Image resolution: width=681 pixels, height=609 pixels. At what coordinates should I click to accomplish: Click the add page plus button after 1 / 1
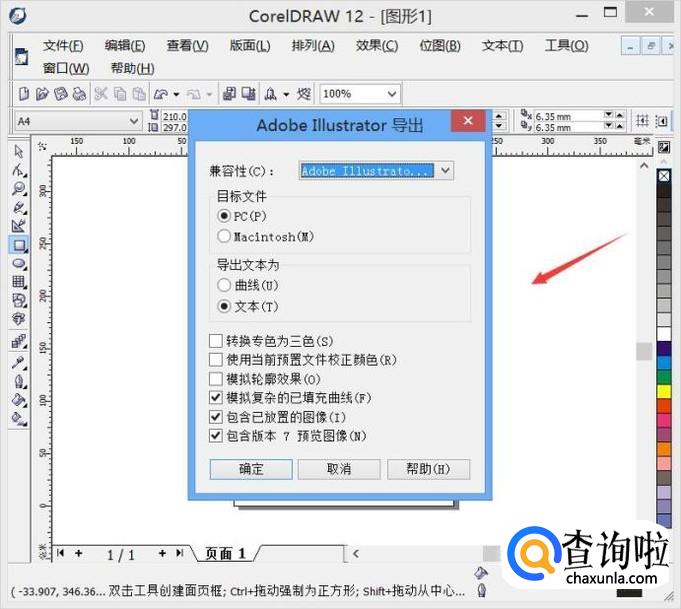(162, 553)
